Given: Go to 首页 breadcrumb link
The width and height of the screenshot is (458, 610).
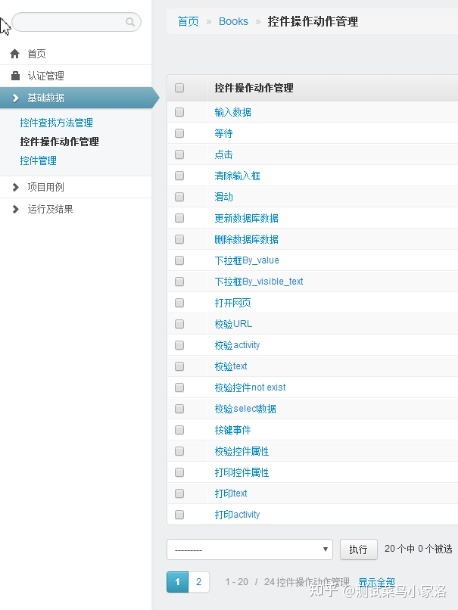Looking at the screenshot, I should tap(188, 21).
